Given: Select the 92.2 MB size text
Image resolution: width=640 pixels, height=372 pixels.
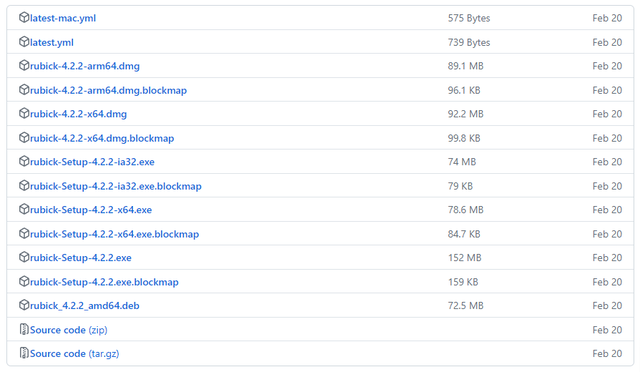Looking at the screenshot, I should pos(466,114).
